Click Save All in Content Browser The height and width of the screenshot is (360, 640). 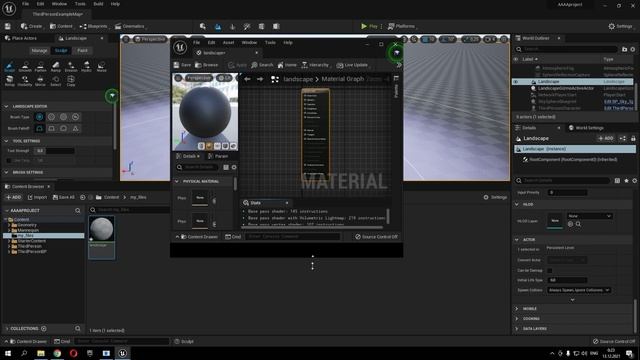(64, 198)
